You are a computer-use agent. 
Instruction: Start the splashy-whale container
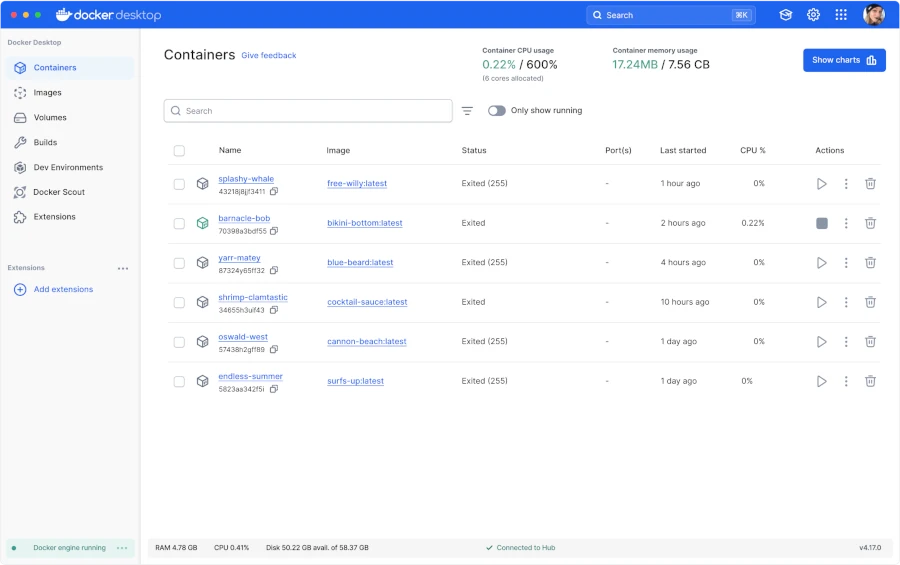tap(821, 184)
